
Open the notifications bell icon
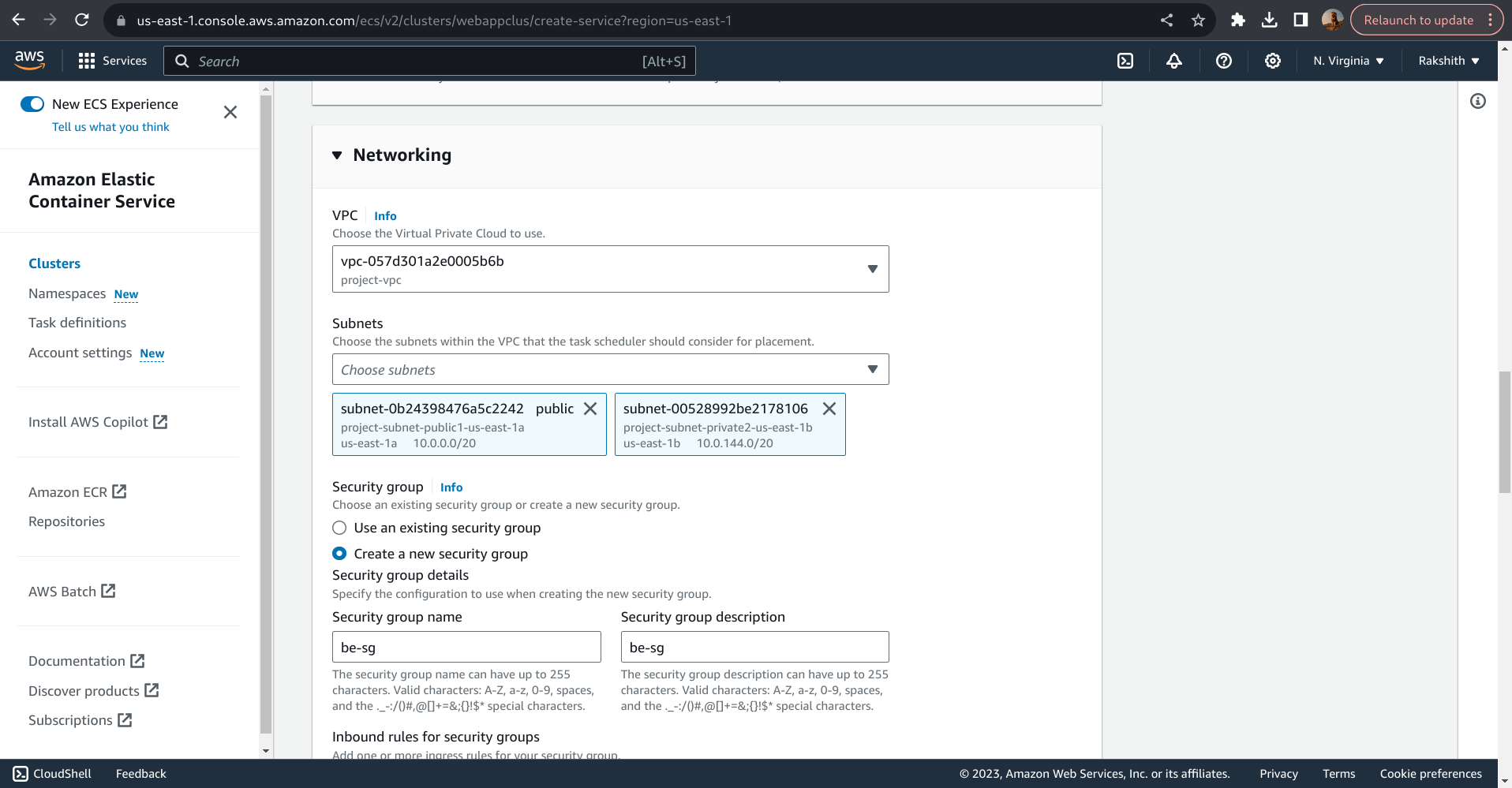pyautogui.click(x=1174, y=61)
